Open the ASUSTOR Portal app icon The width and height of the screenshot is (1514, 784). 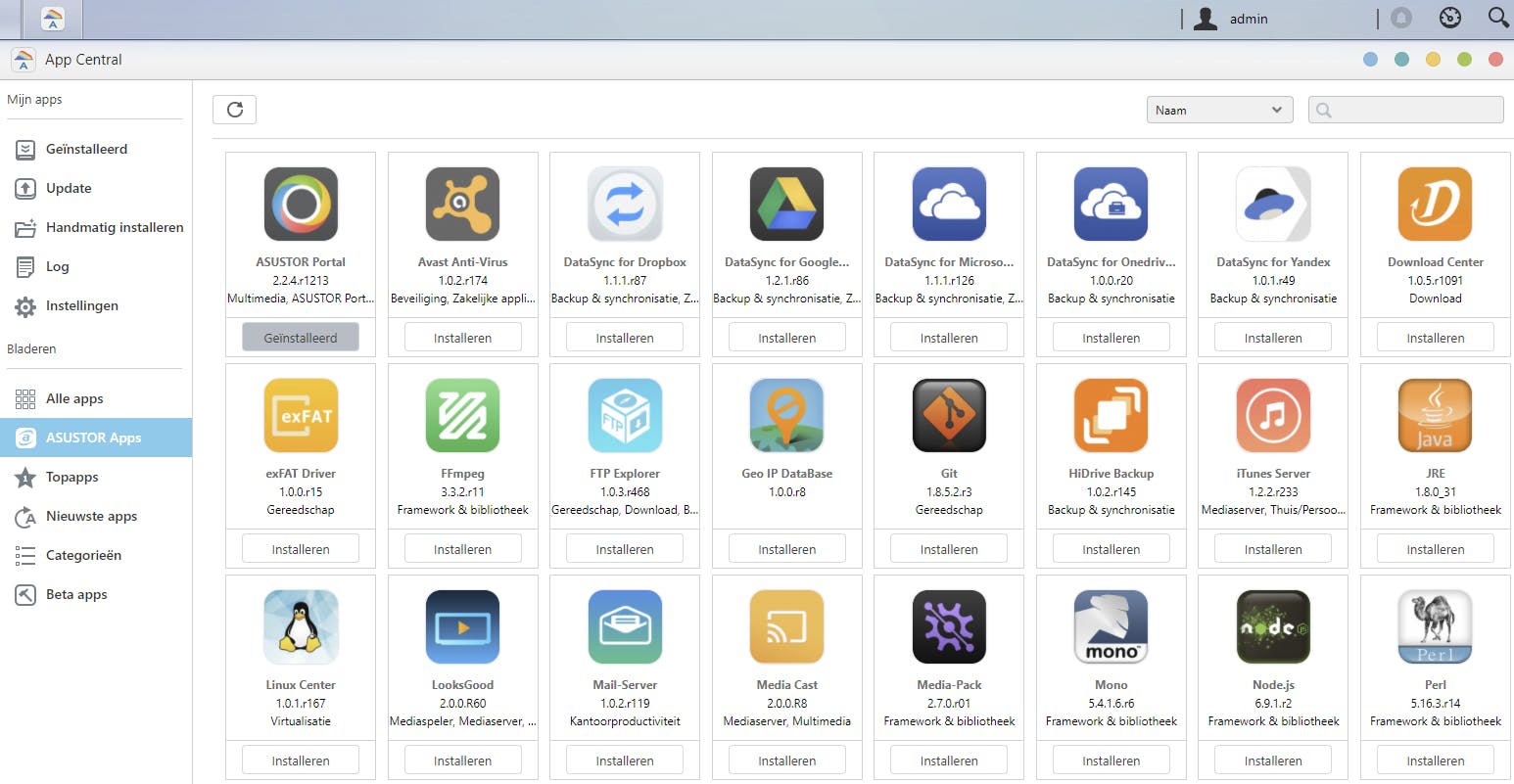pos(301,204)
